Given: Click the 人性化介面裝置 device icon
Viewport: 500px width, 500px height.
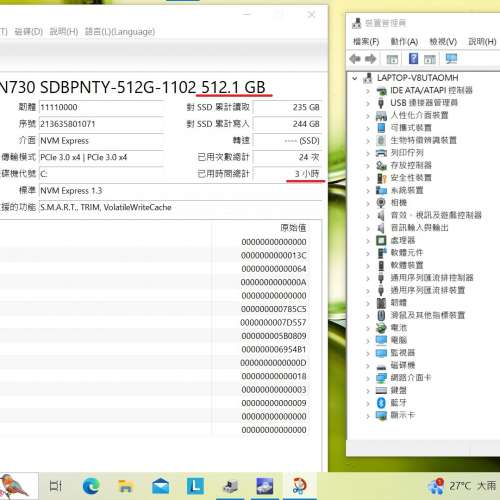Looking at the screenshot, I should pyautogui.click(x=381, y=115).
